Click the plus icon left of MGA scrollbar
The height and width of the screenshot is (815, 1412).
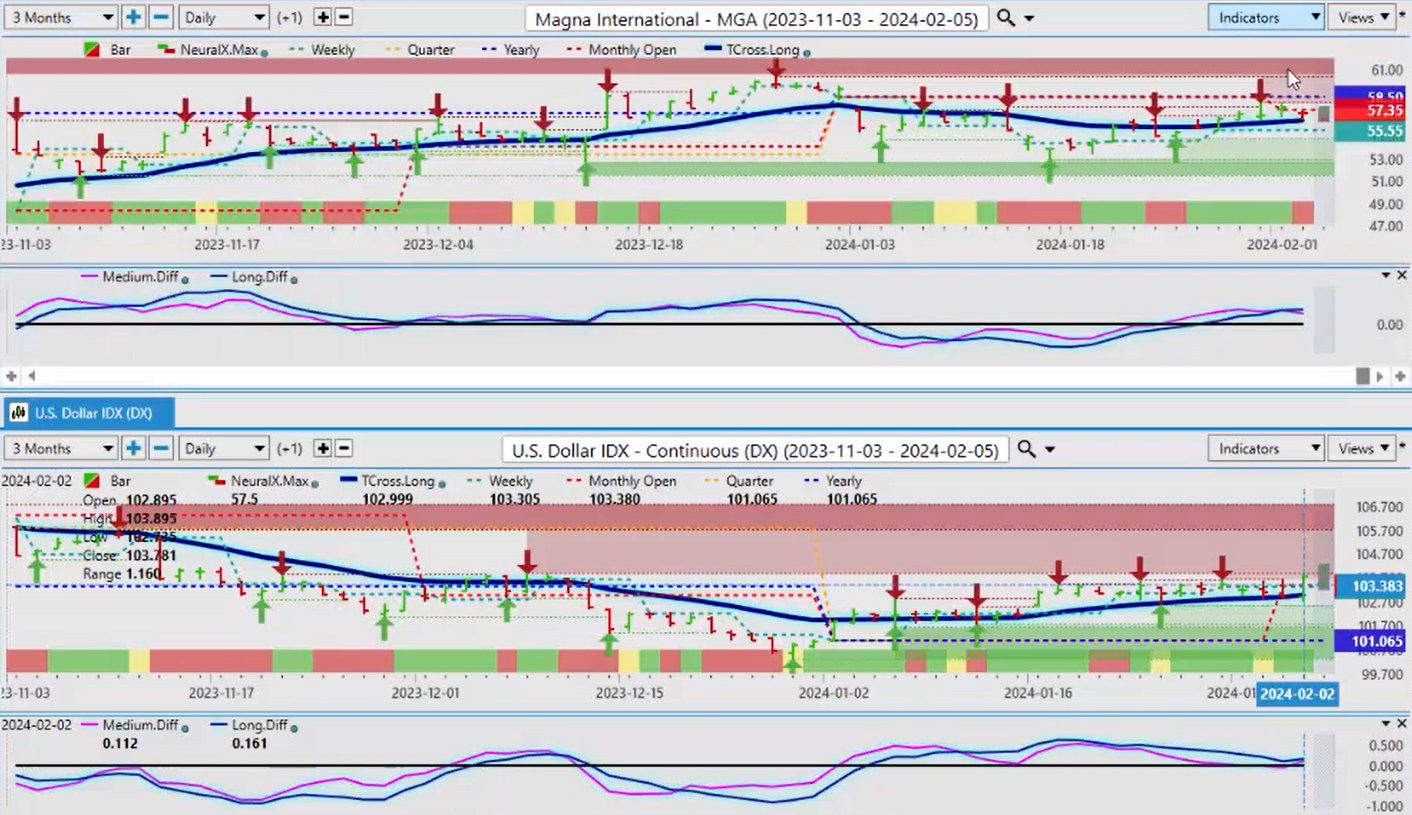click(x=12, y=376)
